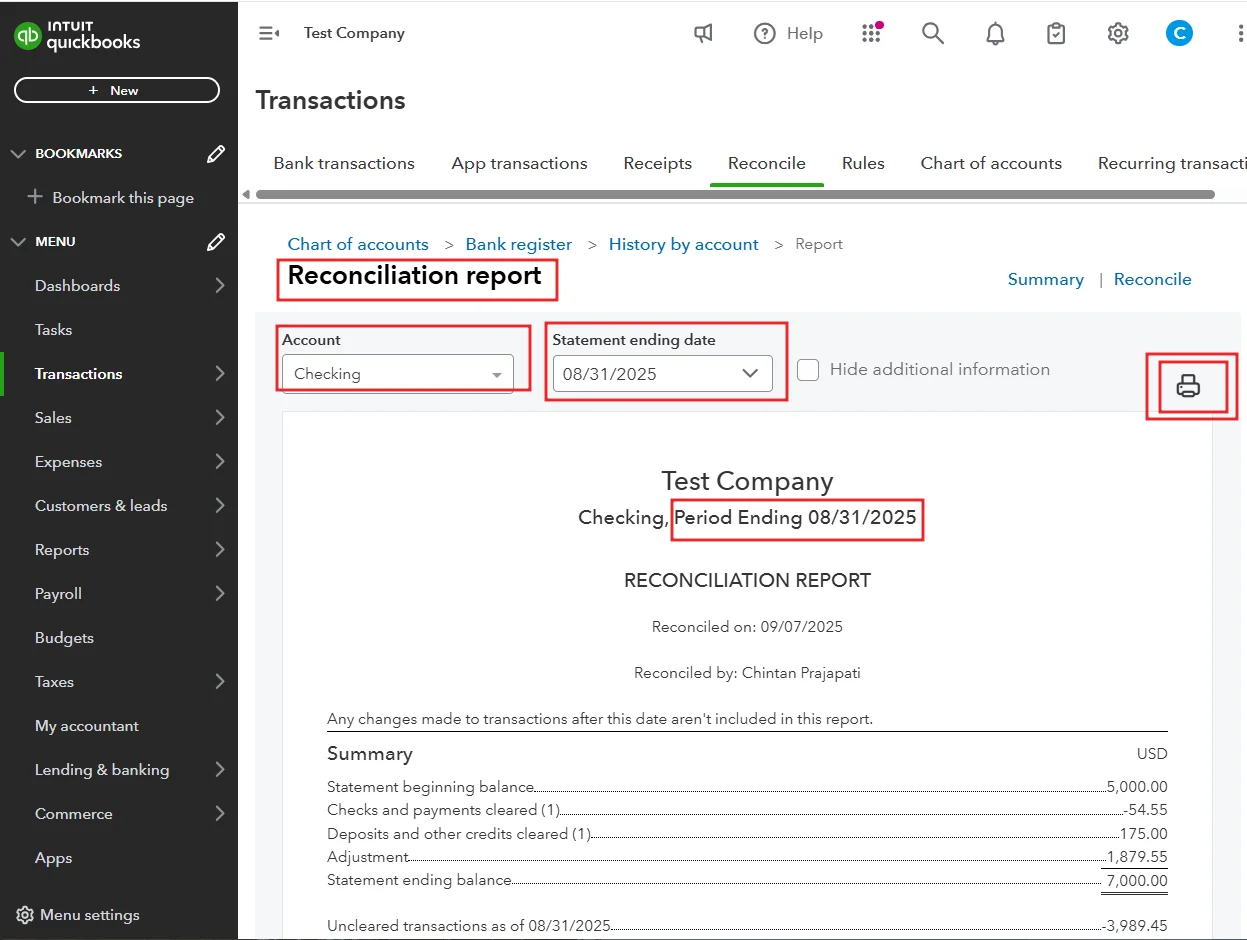
Task: Open the Account dropdown showing Checking
Action: [x=397, y=374]
